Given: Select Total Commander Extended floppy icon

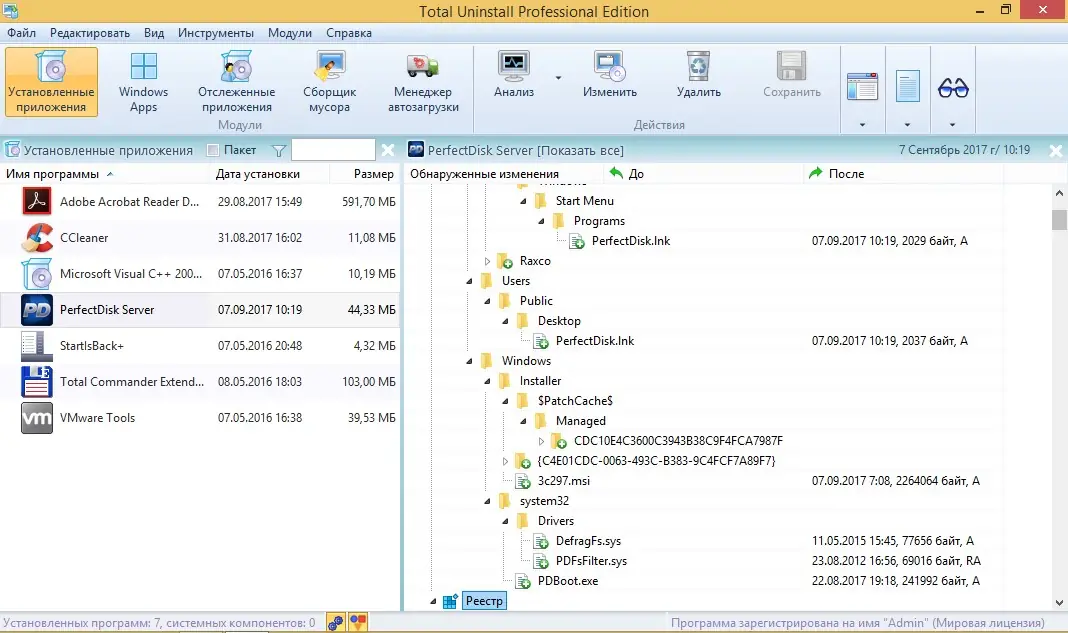Looking at the screenshot, I should pyautogui.click(x=37, y=382).
